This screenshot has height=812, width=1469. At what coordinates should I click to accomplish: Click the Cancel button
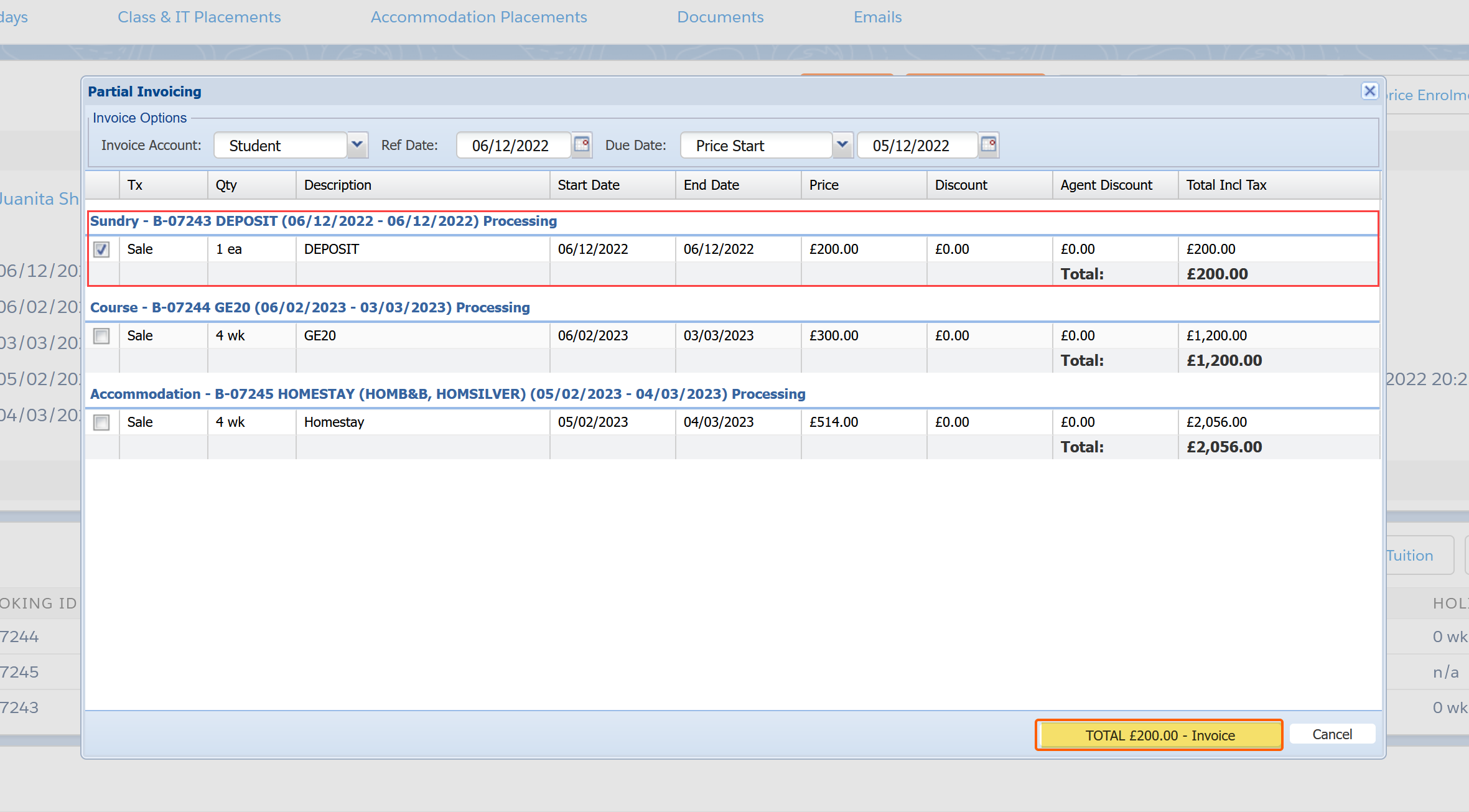pos(1331,734)
